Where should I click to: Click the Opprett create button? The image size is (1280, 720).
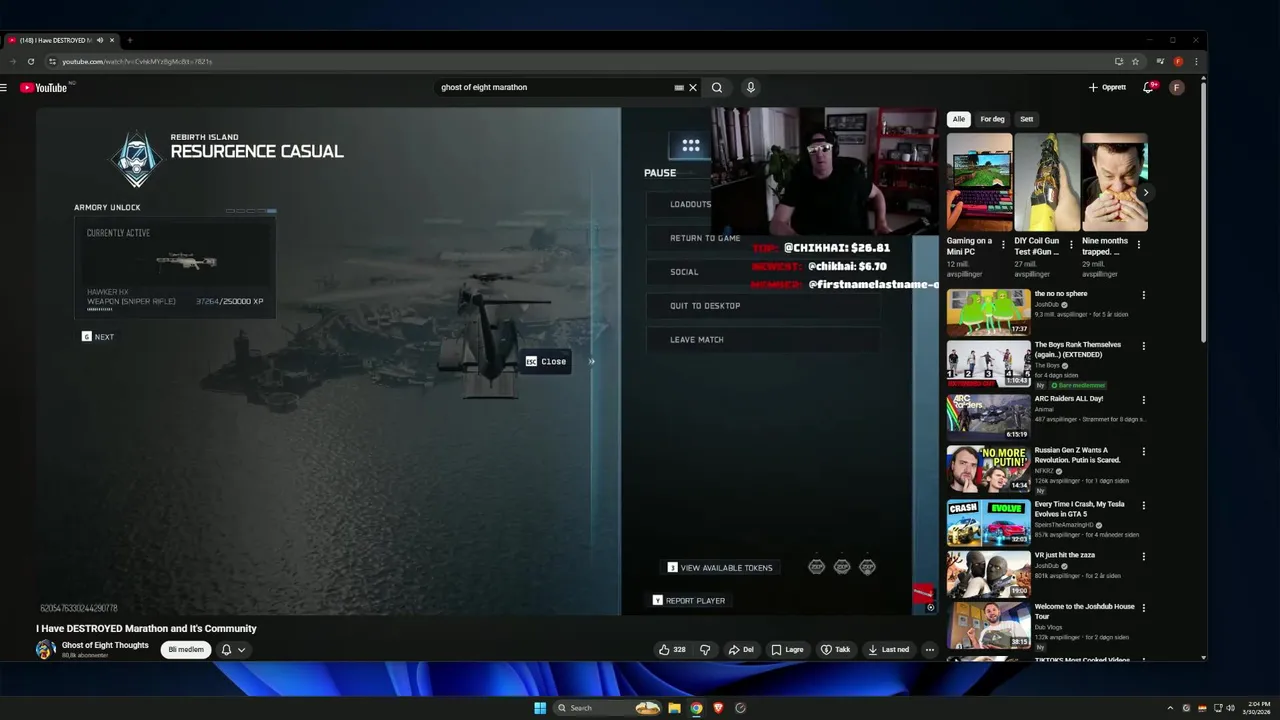coord(1107,87)
